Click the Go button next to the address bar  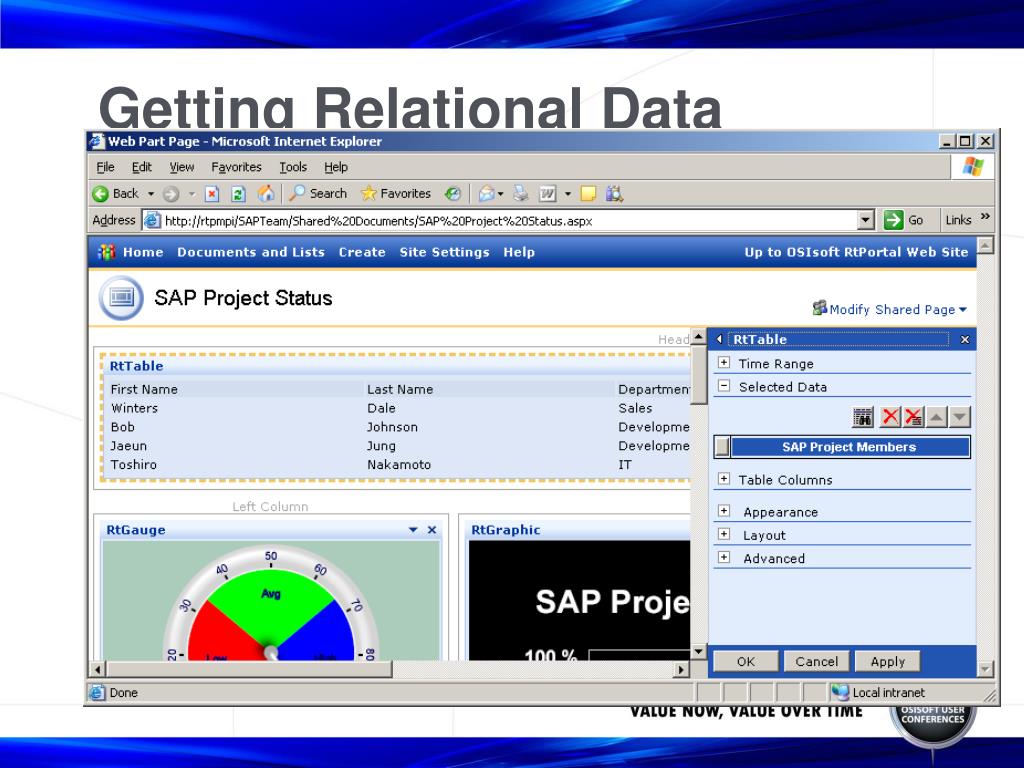click(903, 220)
